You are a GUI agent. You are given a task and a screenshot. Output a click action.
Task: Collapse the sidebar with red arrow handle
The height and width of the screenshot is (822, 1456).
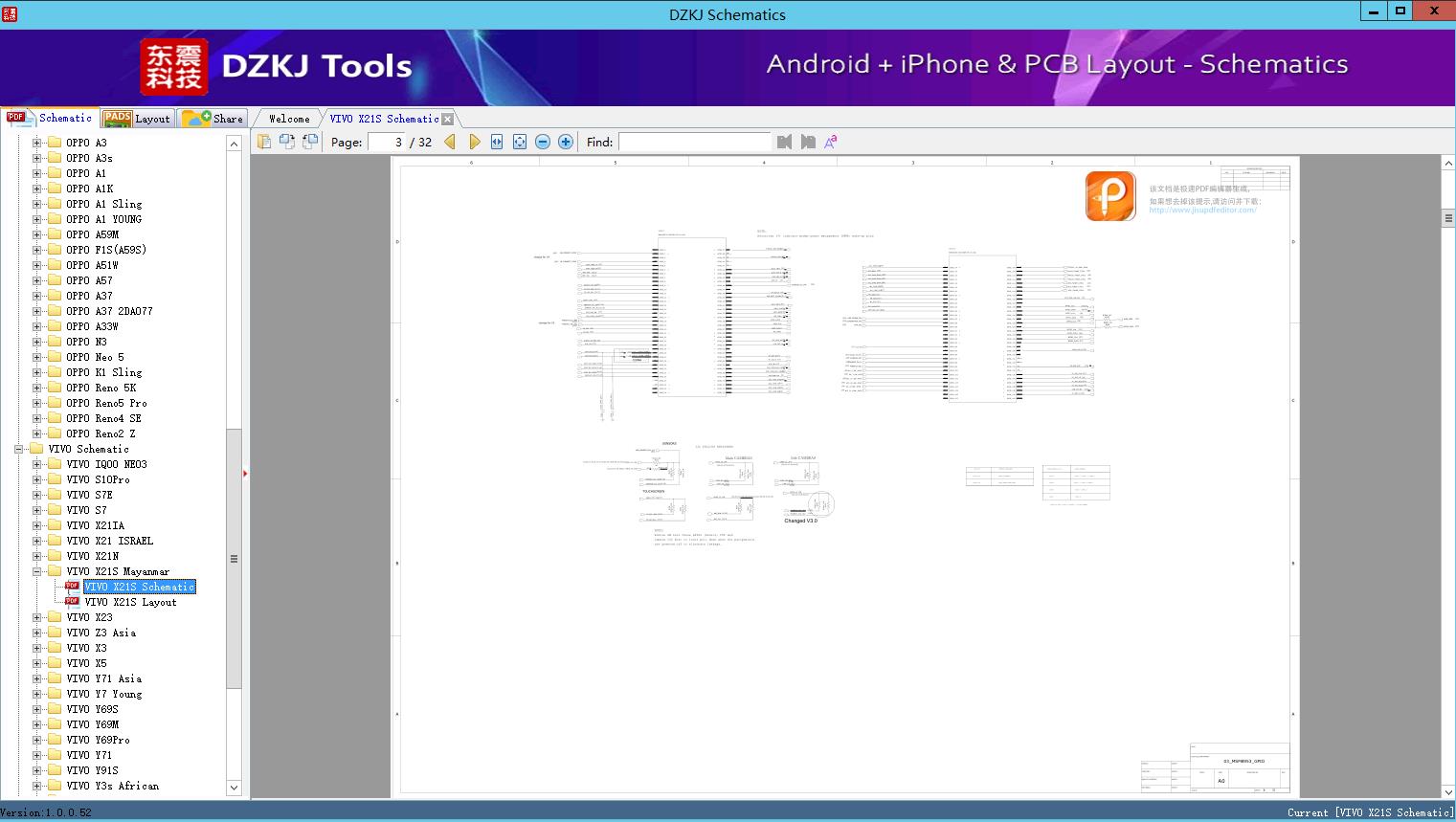coord(245,473)
